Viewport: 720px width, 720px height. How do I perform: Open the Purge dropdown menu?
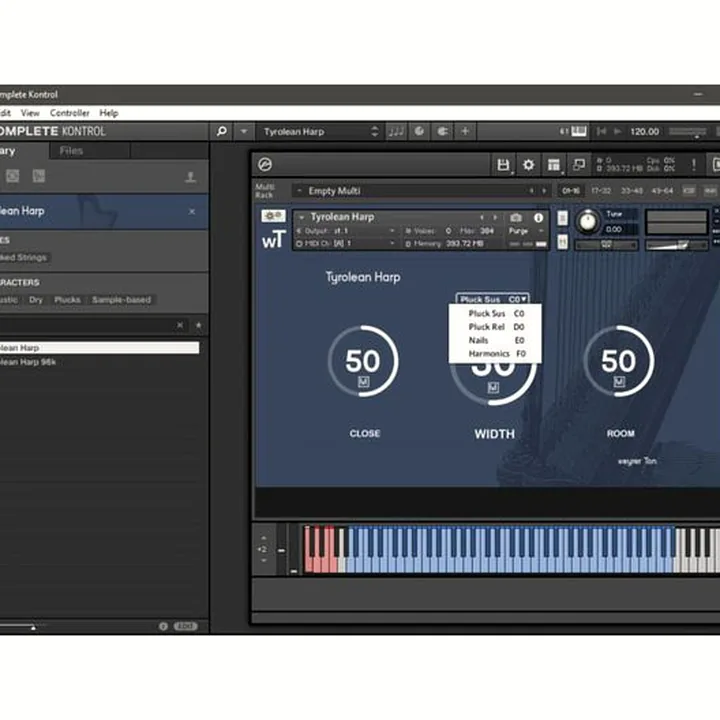click(527, 231)
